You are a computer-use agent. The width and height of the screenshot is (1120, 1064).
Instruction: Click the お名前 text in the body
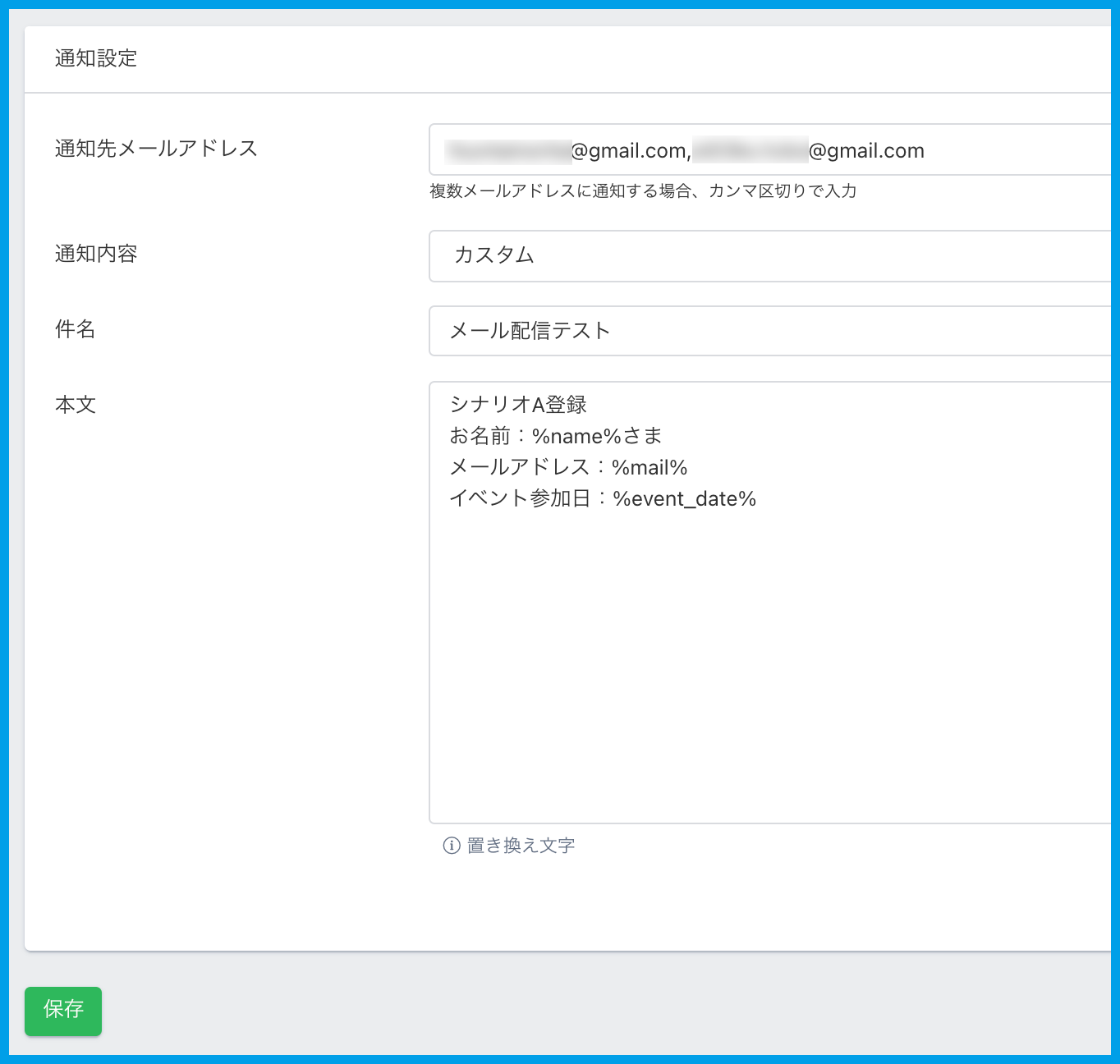click(480, 436)
